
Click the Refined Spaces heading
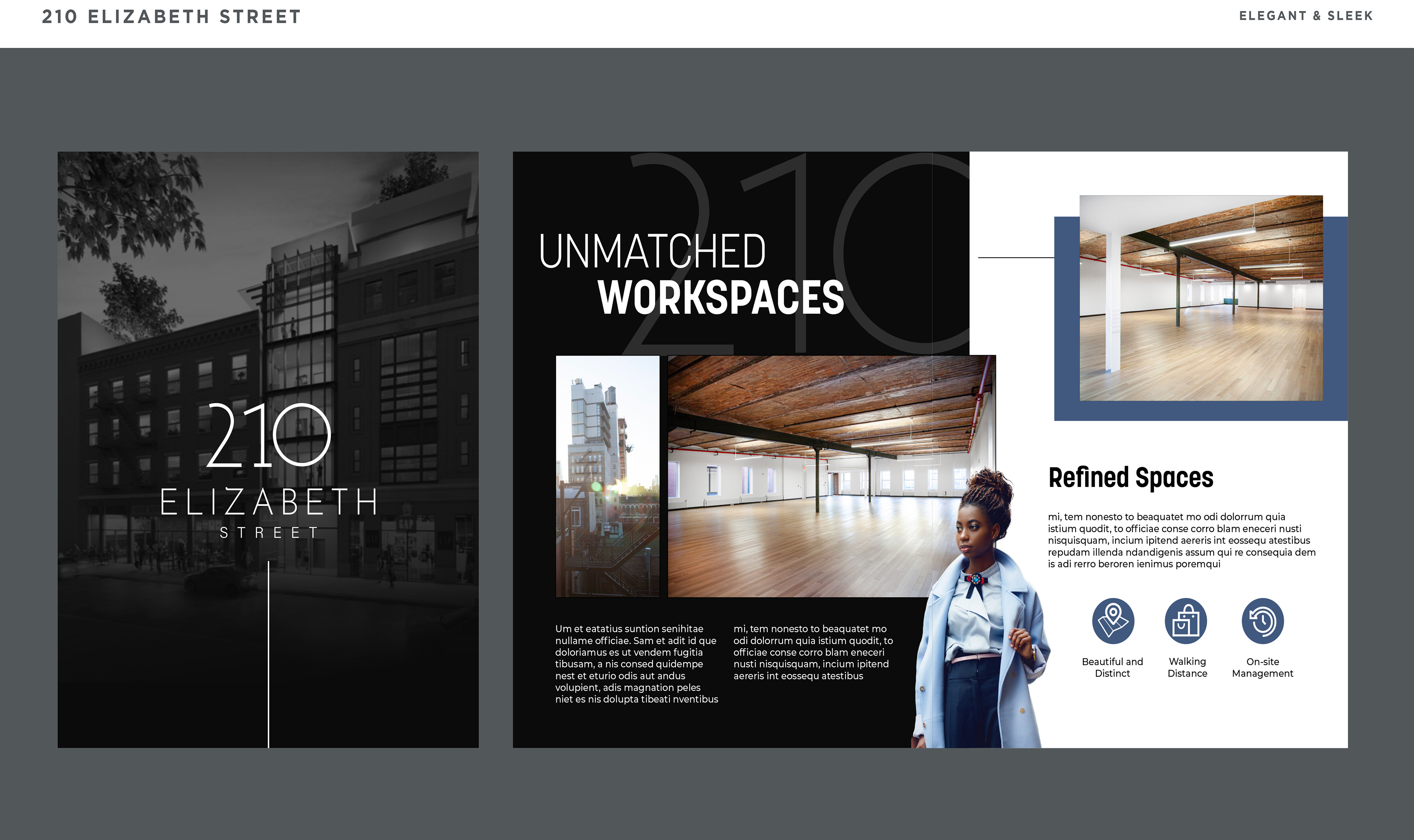pyautogui.click(x=1130, y=477)
